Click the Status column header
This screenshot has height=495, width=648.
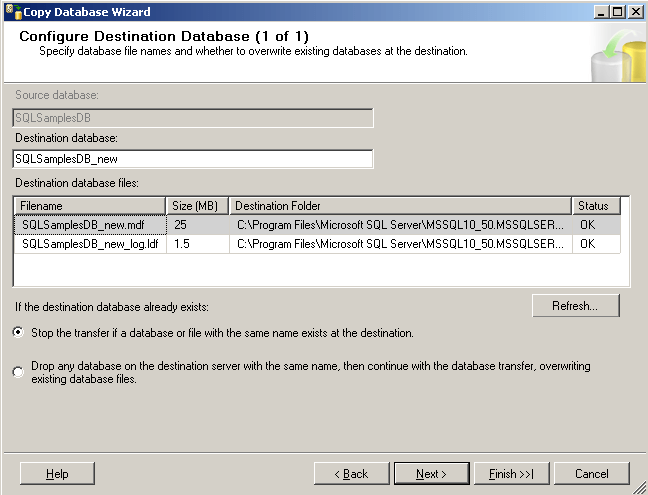(x=596, y=206)
